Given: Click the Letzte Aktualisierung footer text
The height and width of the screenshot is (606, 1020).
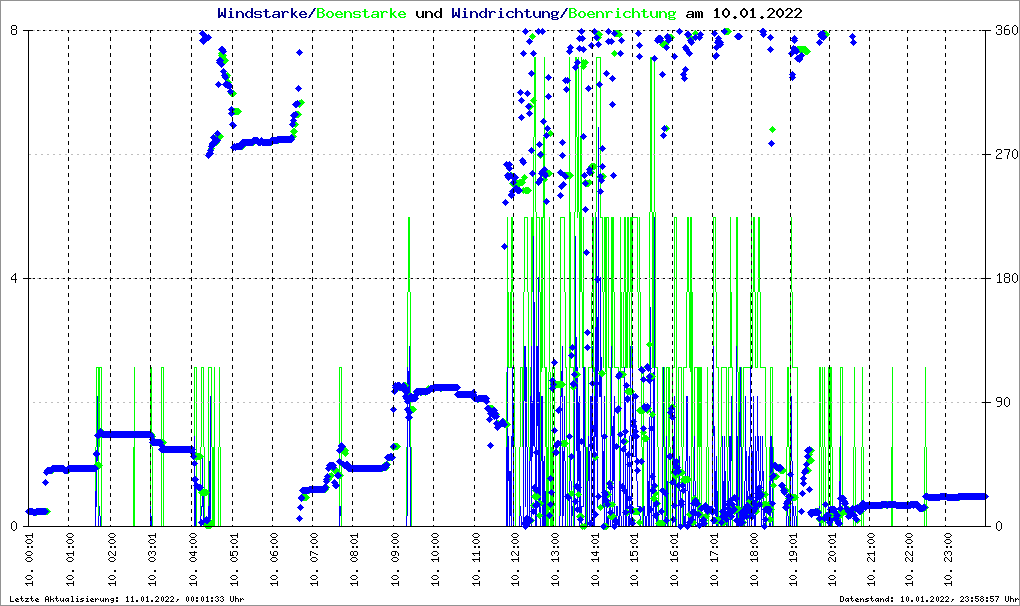Looking at the screenshot, I should (126, 599).
